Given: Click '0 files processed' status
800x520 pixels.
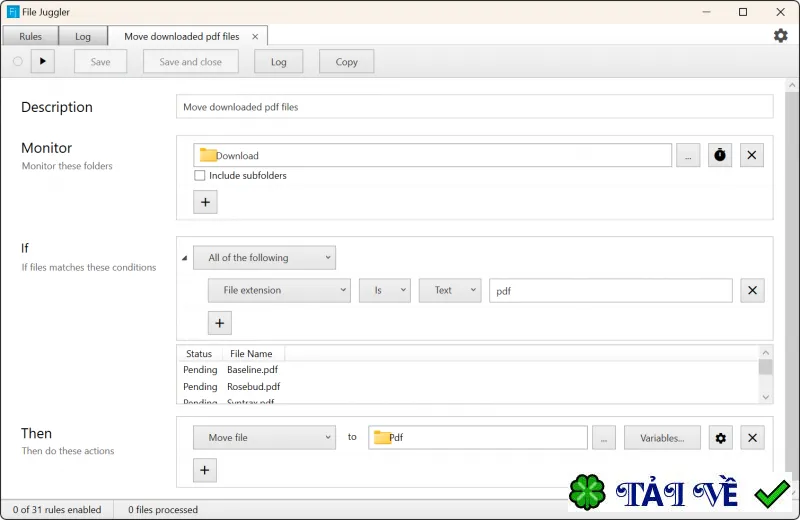Looking at the screenshot, I should (x=163, y=509).
